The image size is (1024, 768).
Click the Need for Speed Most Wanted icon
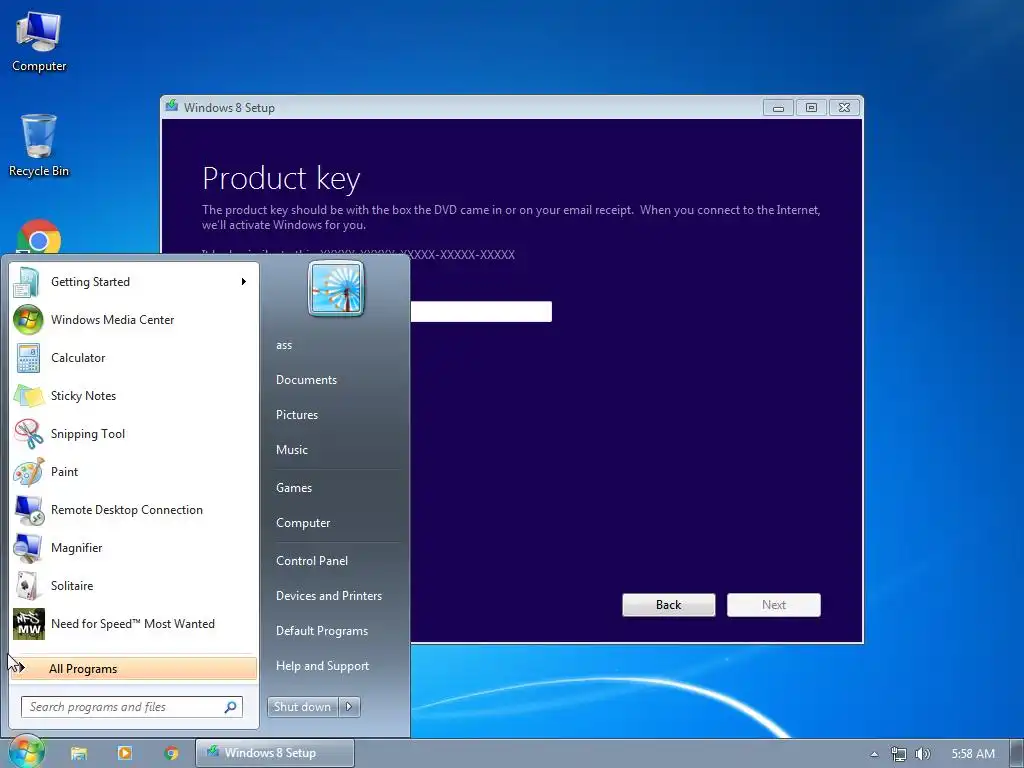pyautogui.click(x=29, y=624)
